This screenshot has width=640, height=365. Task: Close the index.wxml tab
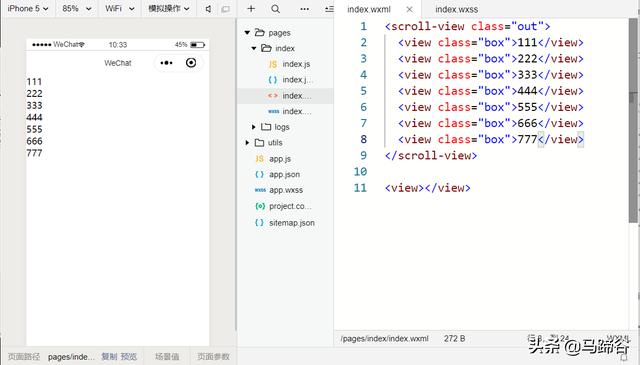(x=409, y=9)
